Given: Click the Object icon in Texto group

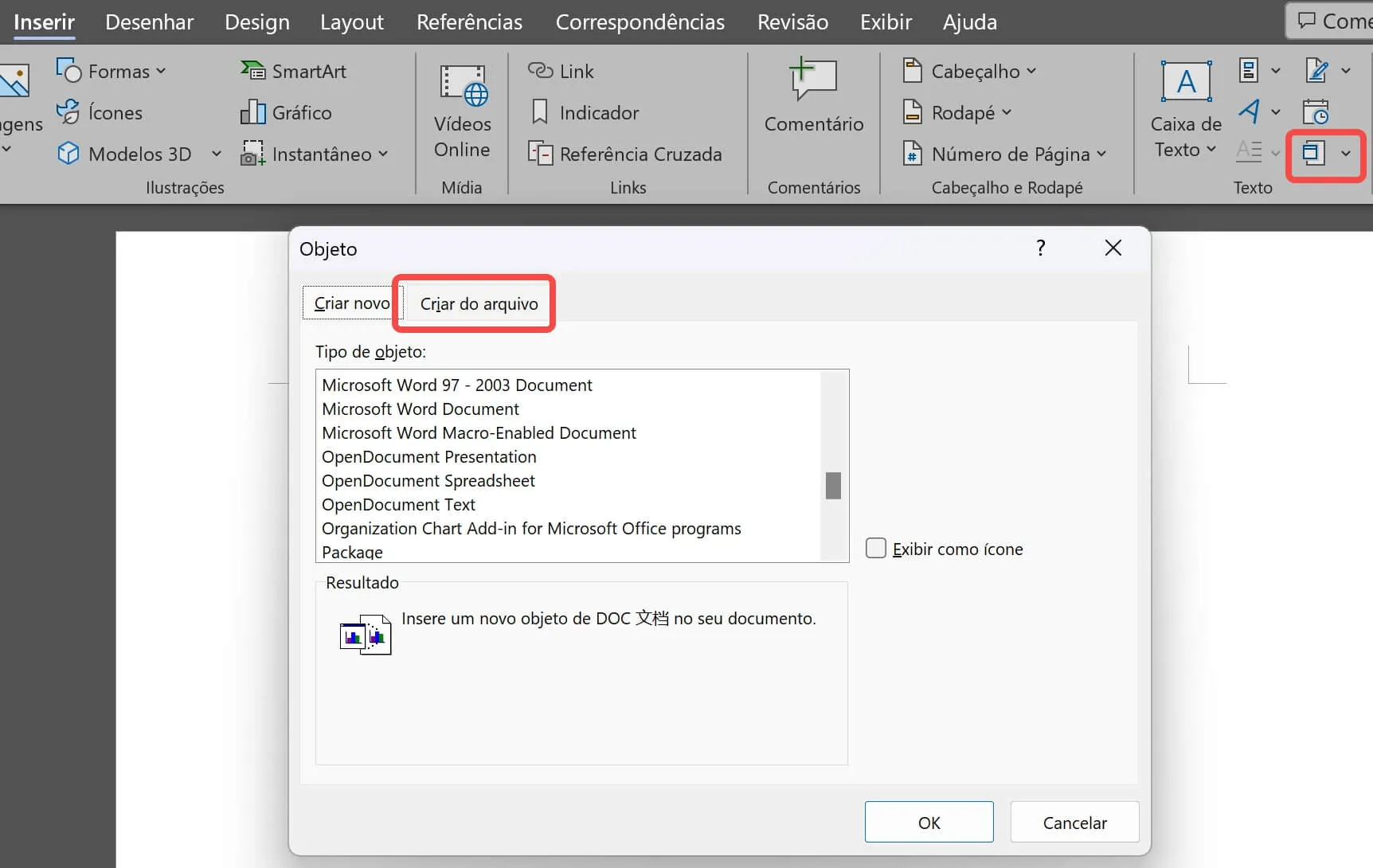Looking at the screenshot, I should 1314,152.
